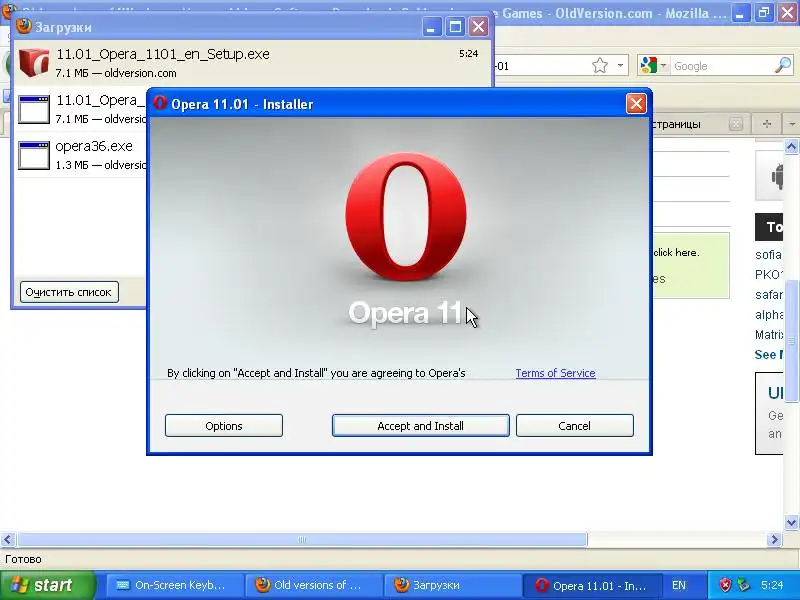Restore down the Mozilla Firefox window

coord(764,13)
